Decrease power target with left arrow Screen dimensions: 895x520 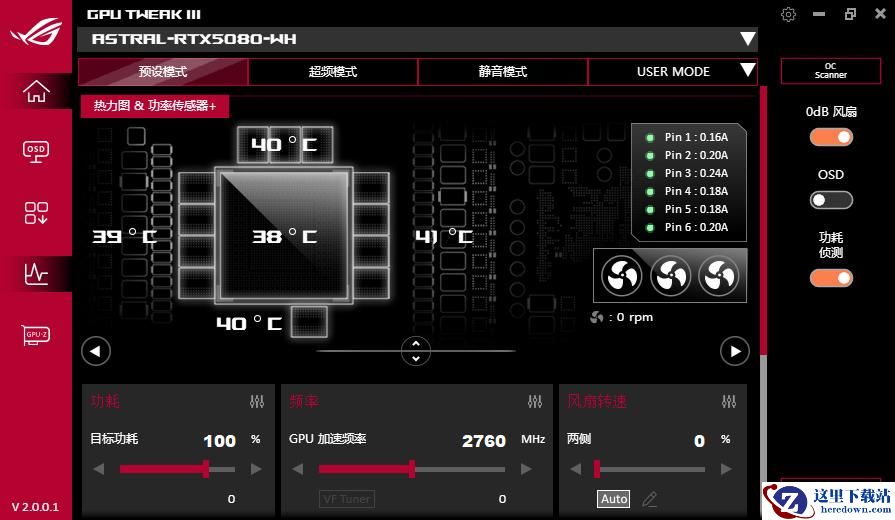point(99,469)
